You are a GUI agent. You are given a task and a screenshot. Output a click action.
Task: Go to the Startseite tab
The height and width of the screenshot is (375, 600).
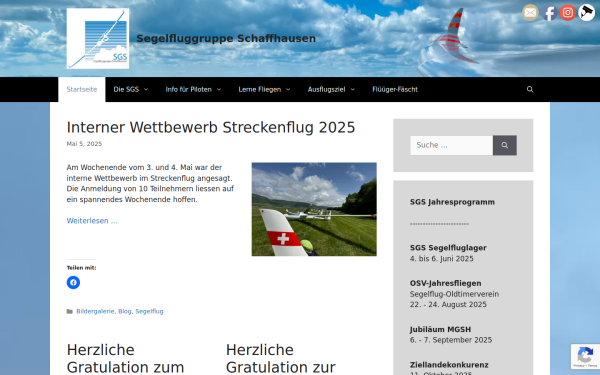coord(82,89)
